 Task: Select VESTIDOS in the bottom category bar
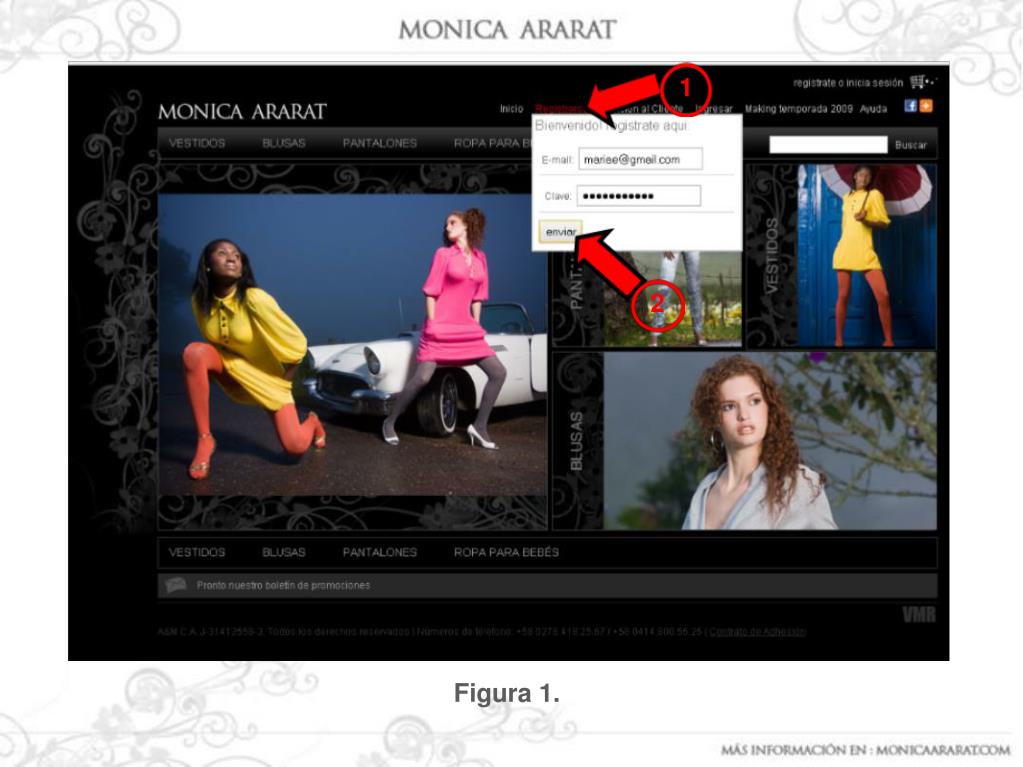[x=197, y=552]
